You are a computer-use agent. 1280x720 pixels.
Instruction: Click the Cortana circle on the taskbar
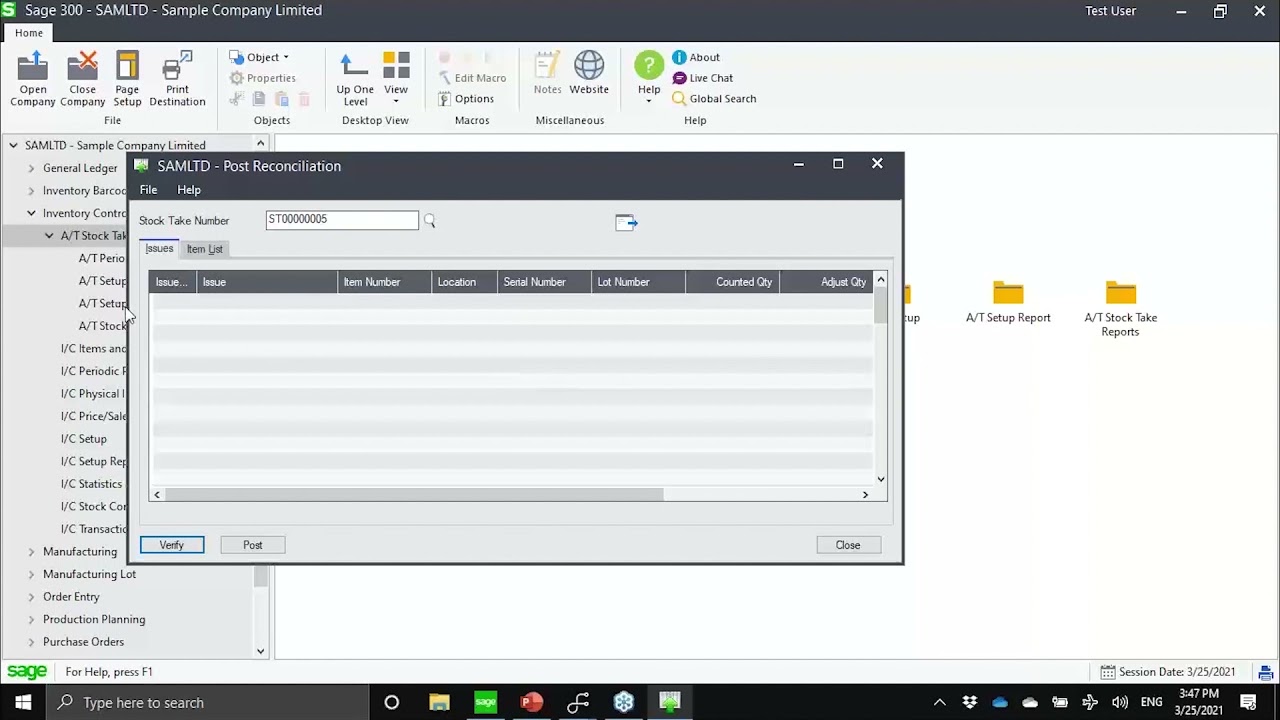pyautogui.click(x=392, y=702)
